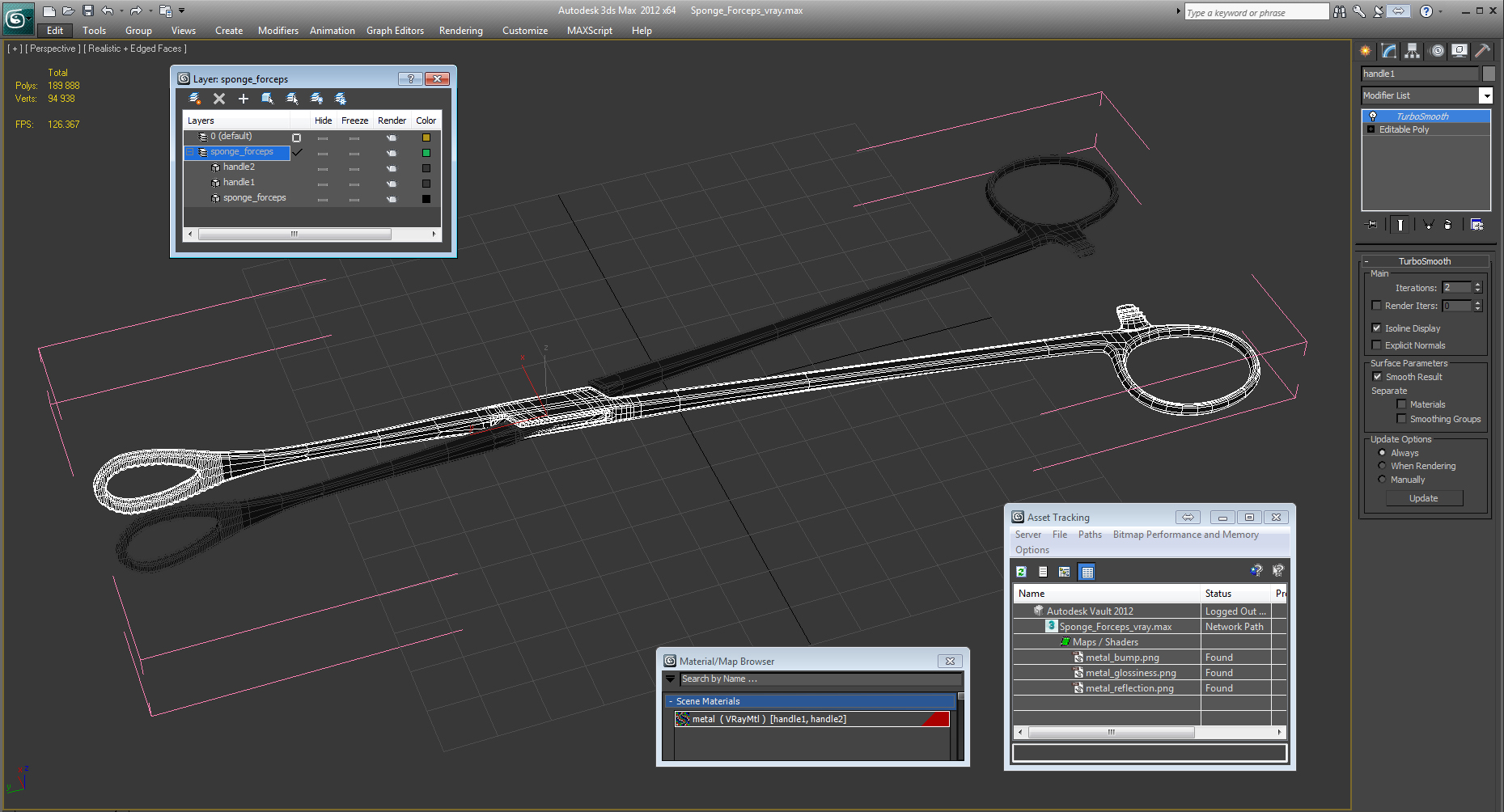Select When Rendering update option
Image resolution: width=1504 pixels, height=812 pixels.
pyautogui.click(x=1382, y=466)
